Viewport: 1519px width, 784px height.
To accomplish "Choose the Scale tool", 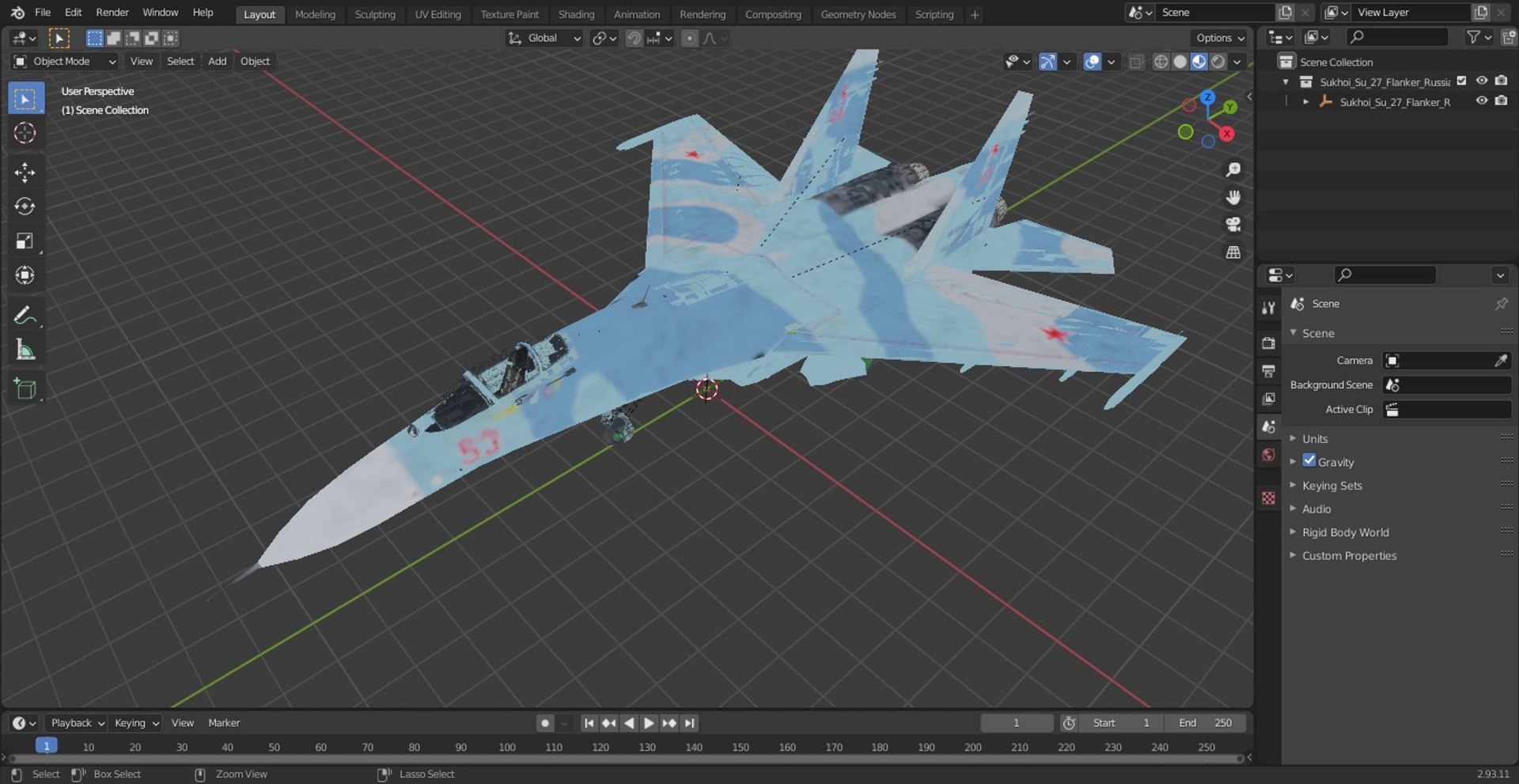I will (x=25, y=241).
